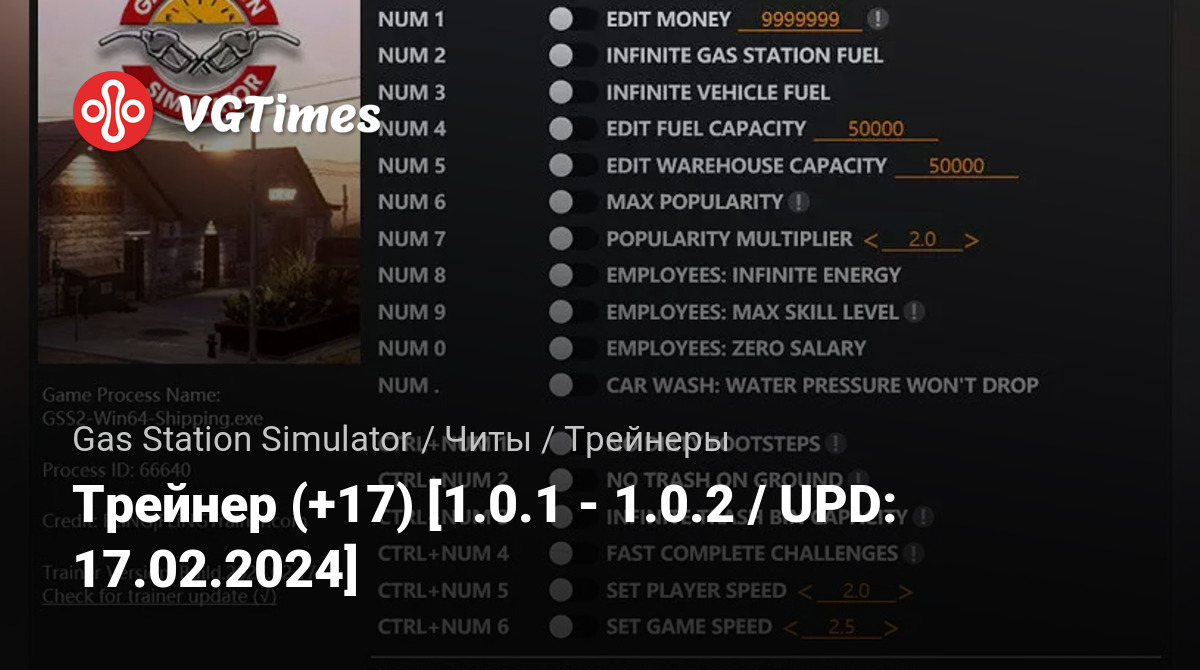This screenshot has width=1200, height=670.
Task: Click the info icon beside Max Skill Level
Action: point(914,312)
